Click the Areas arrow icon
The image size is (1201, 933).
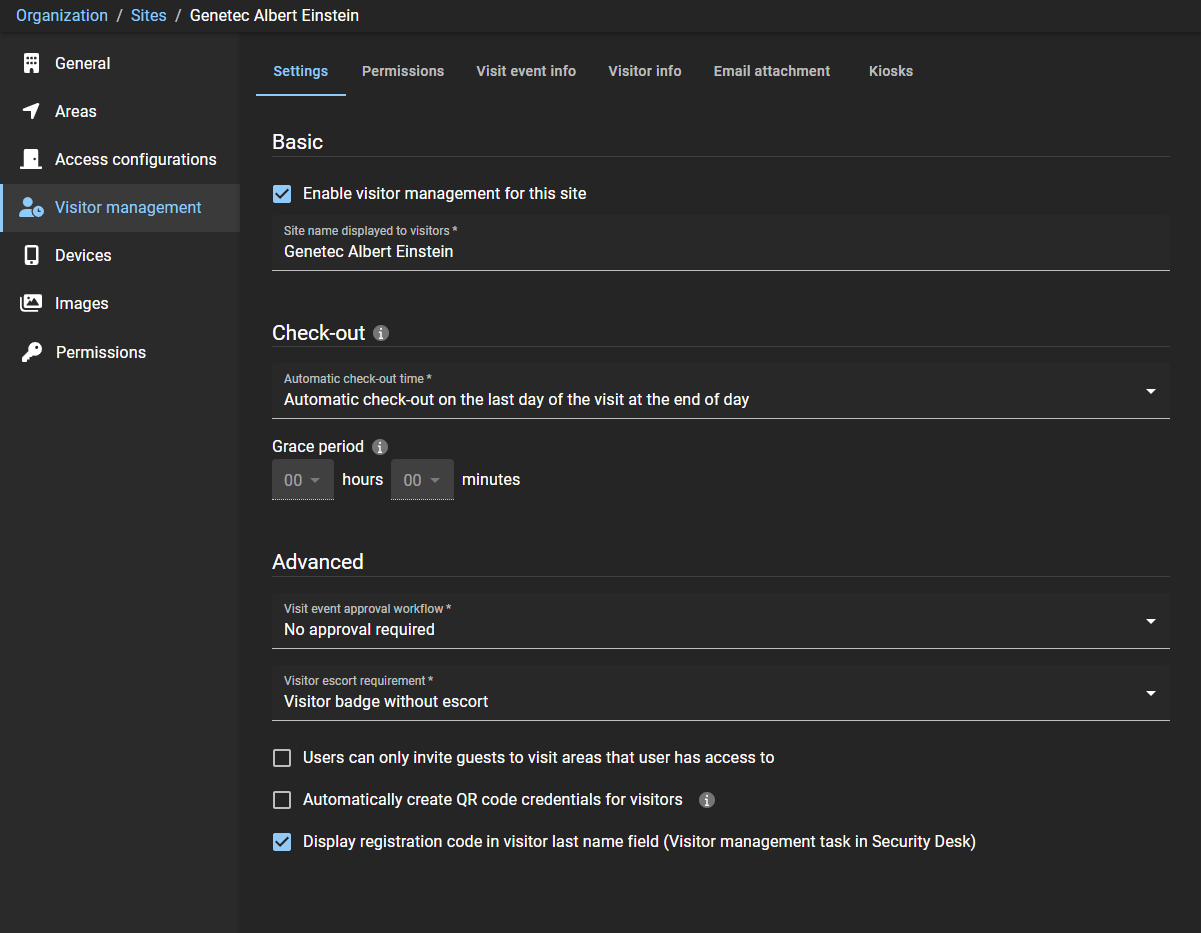(31, 111)
